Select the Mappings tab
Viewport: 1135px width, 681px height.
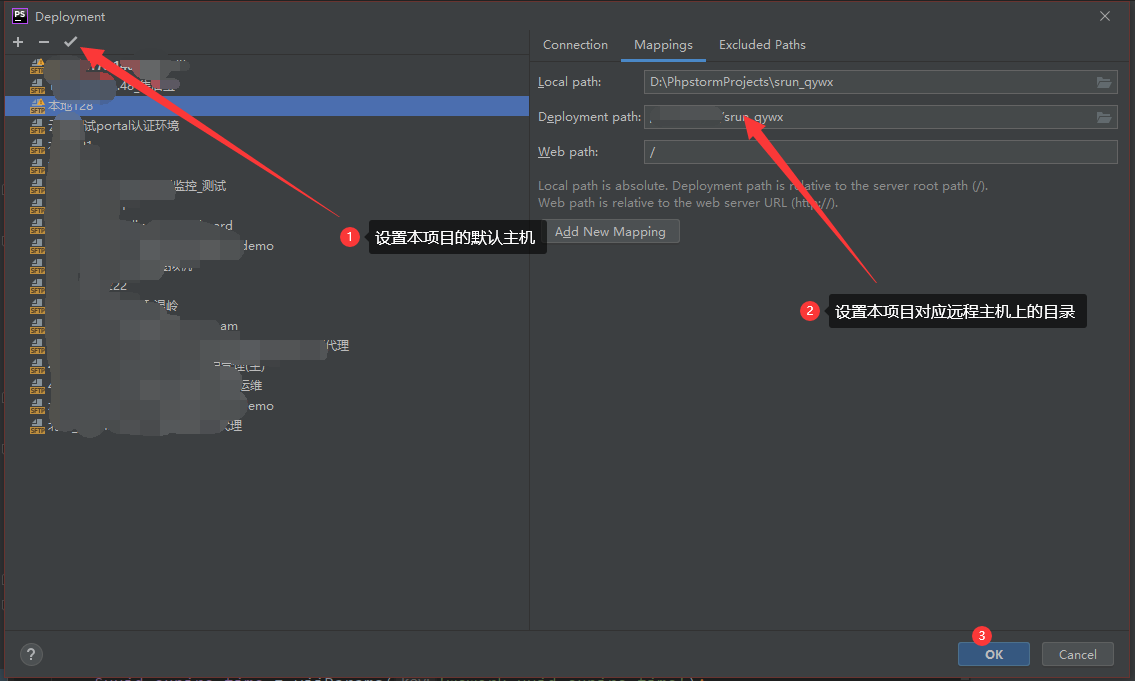pyautogui.click(x=663, y=45)
